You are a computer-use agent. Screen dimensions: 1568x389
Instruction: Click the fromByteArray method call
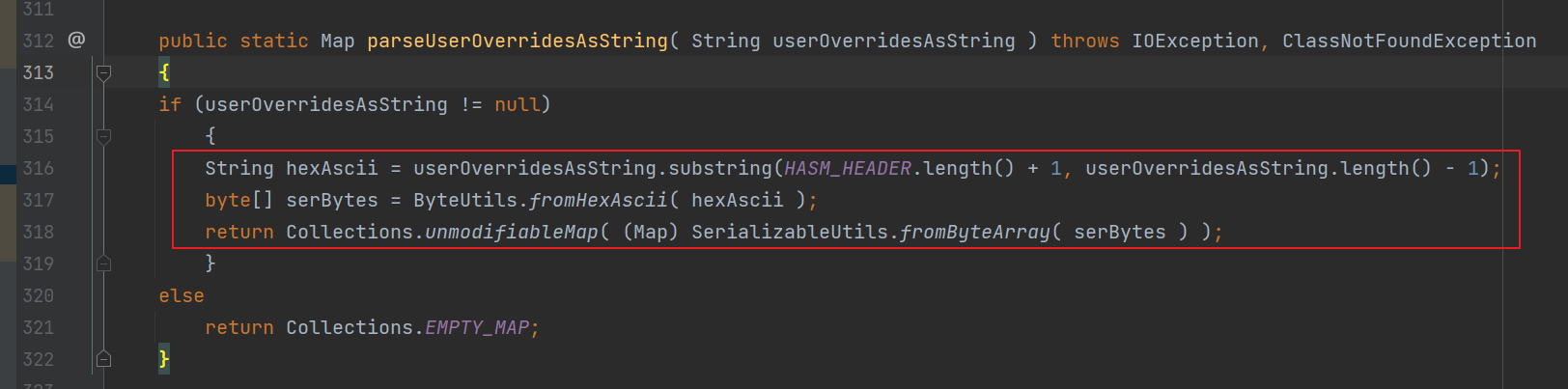(974, 232)
